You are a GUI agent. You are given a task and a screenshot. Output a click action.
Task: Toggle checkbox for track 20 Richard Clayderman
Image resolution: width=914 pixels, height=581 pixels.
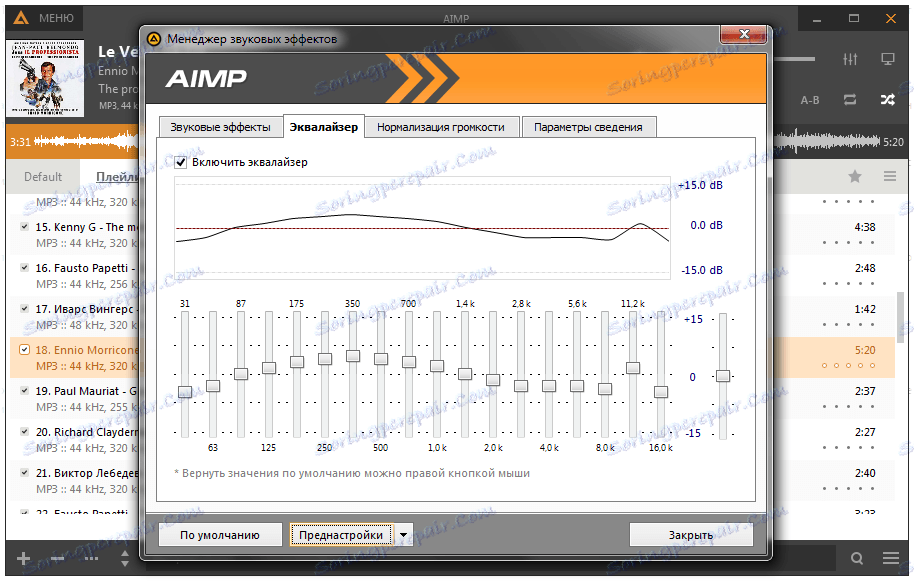point(24,432)
